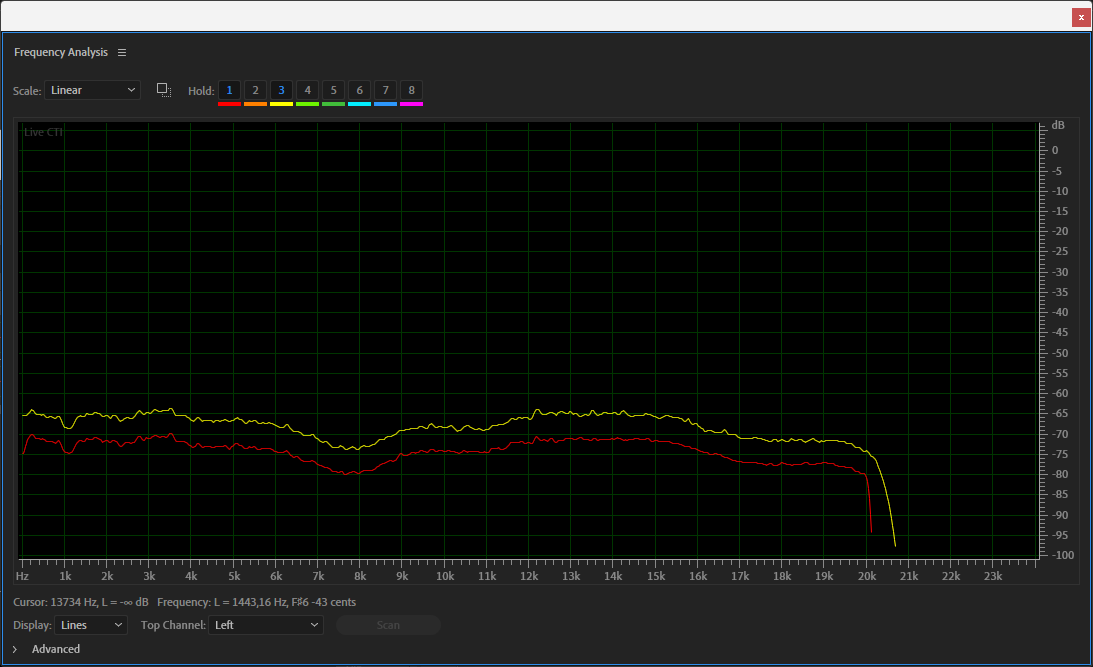Viewport: 1093px width, 667px height.
Task: Enable Hold slot 4
Action: [307, 90]
